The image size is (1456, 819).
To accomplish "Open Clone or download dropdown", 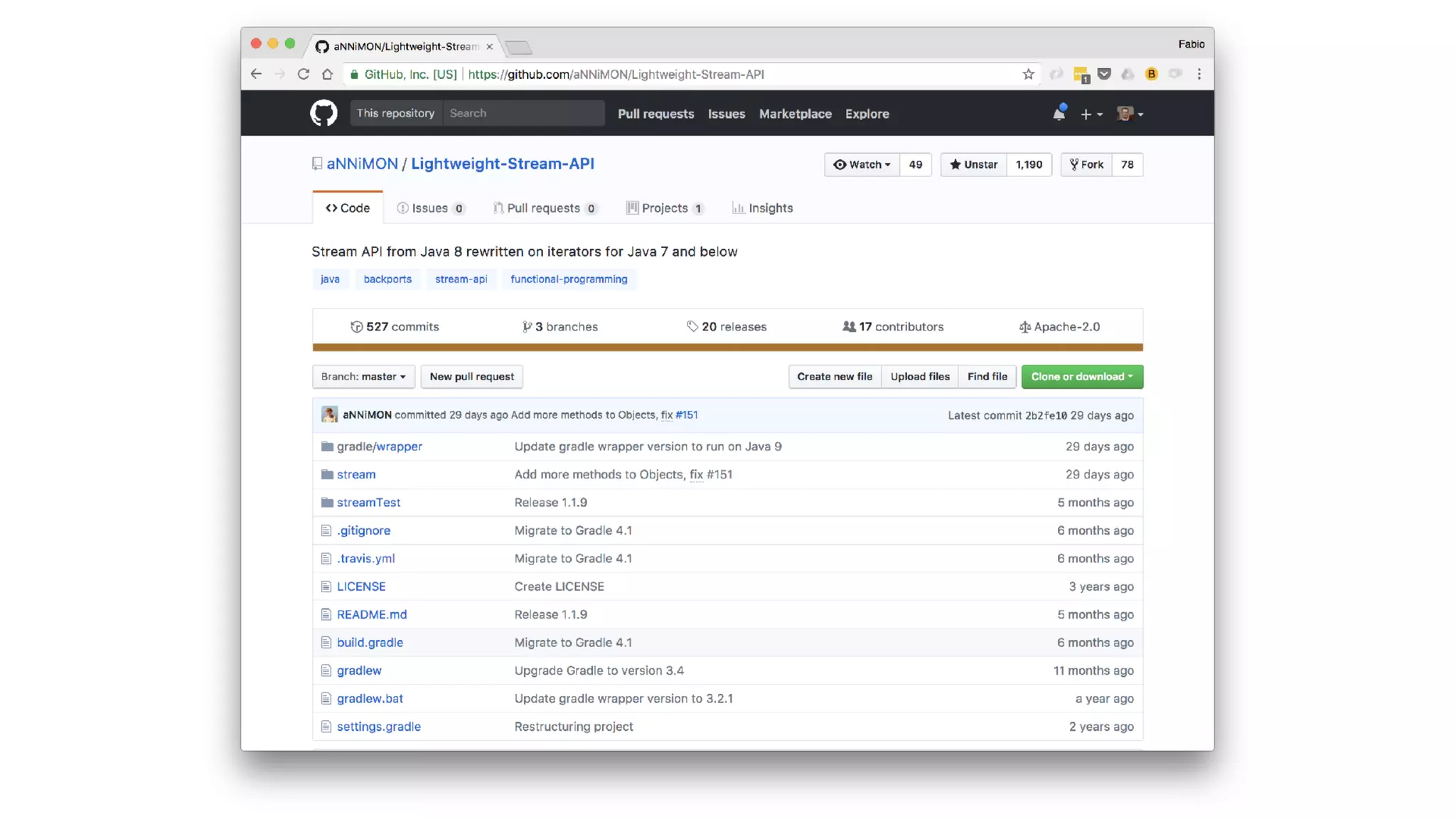I will (x=1081, y=376).
